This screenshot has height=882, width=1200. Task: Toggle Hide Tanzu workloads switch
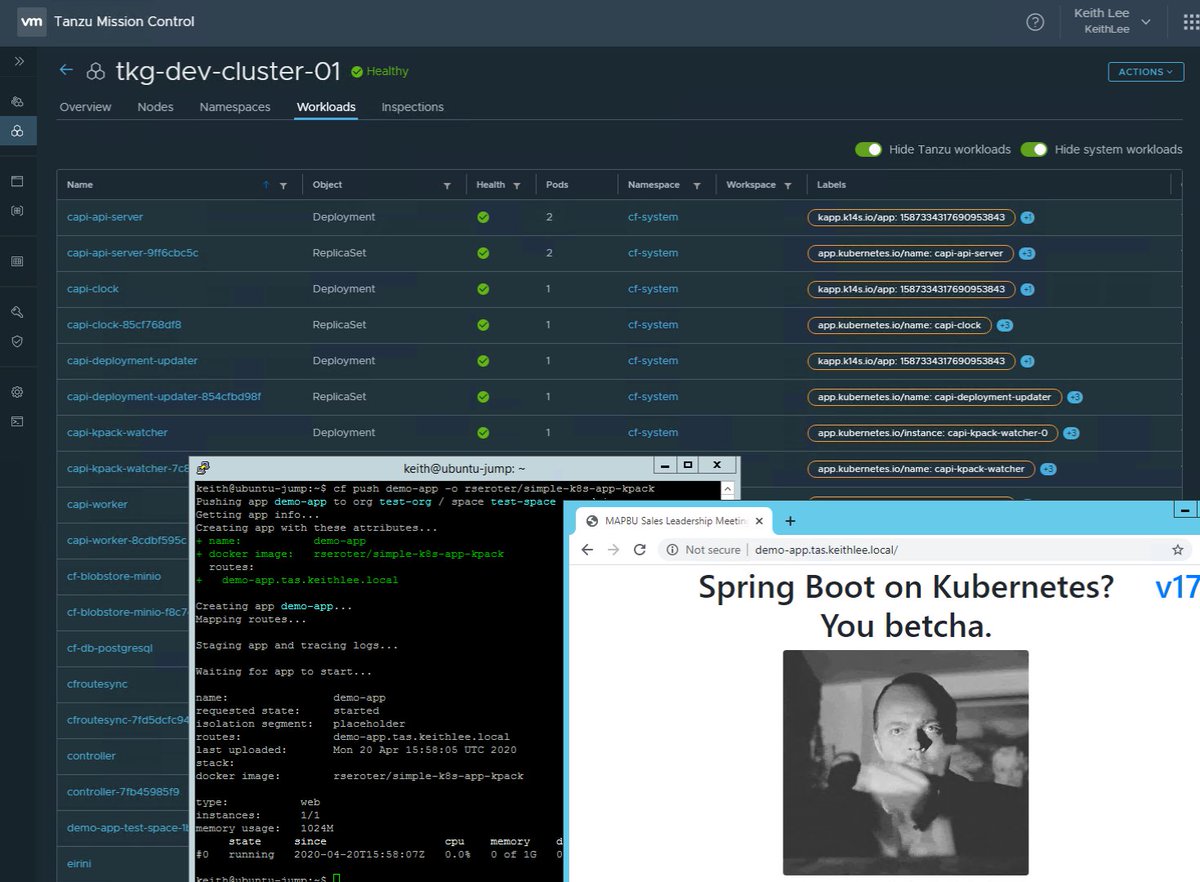point(868,149)
